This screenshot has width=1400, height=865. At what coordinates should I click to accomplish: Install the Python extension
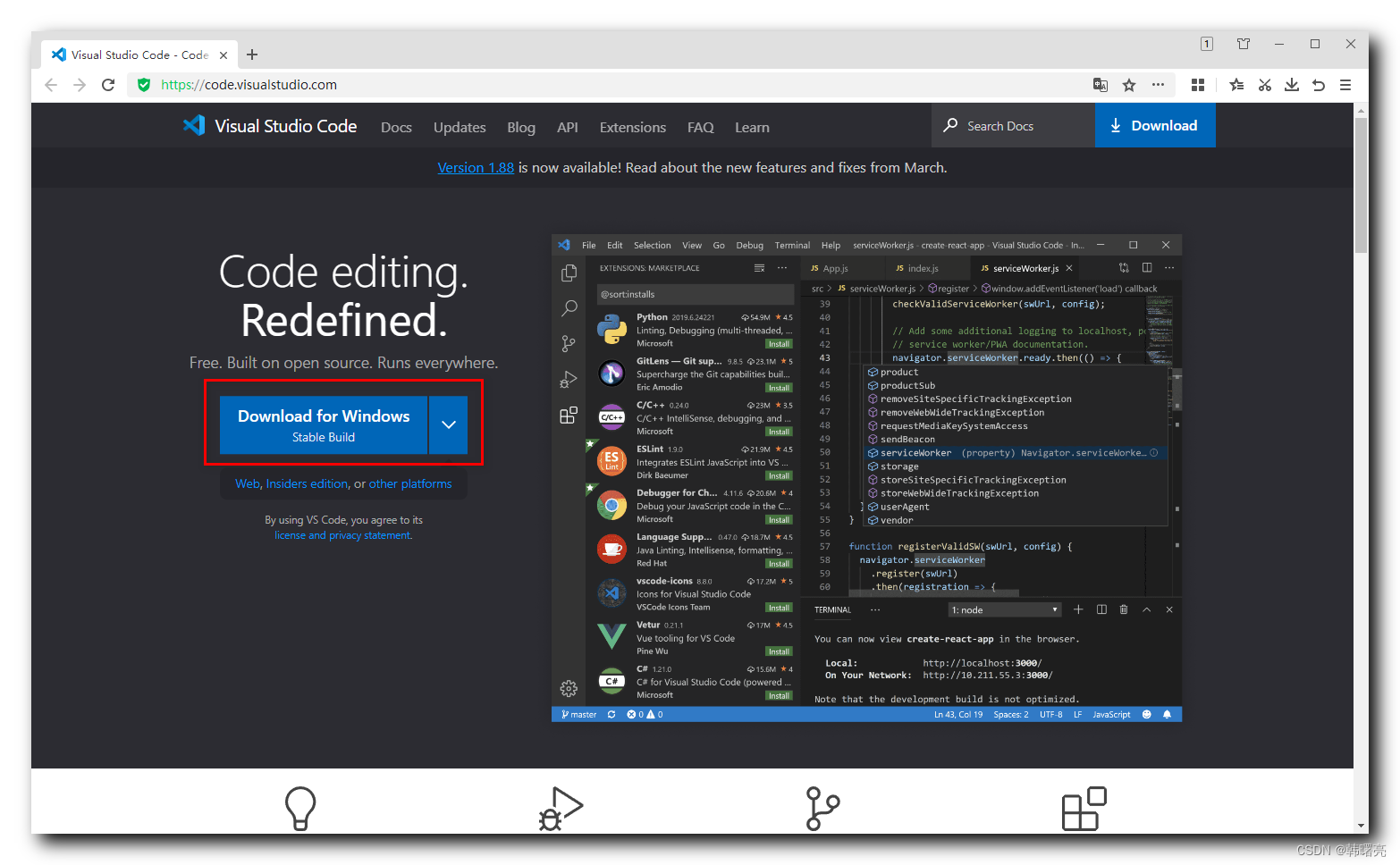click(x=778, y=343)
